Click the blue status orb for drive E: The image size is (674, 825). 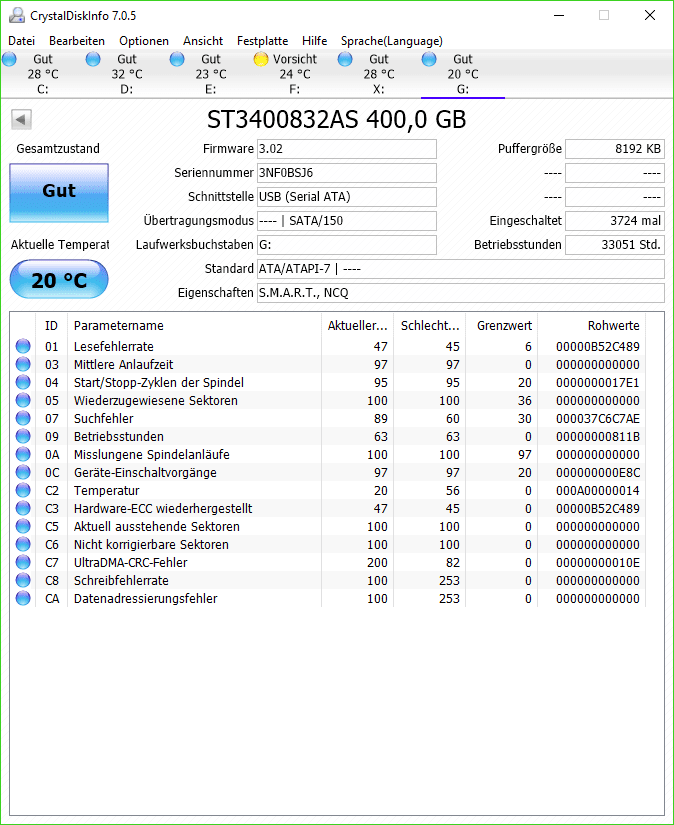tap(177, 59)
